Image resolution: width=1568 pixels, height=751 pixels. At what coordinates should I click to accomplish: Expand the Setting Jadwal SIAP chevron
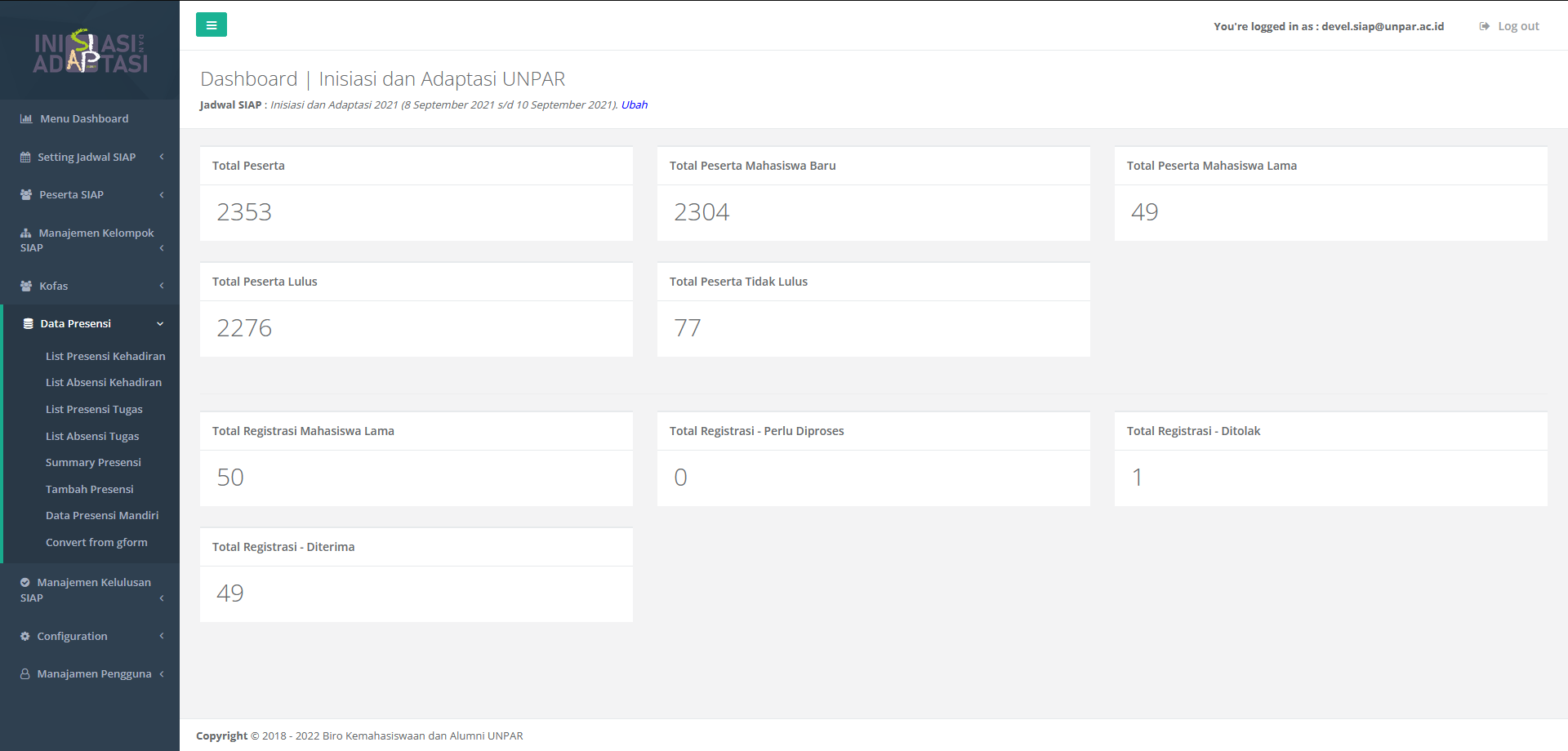click(x=162, y=157)
